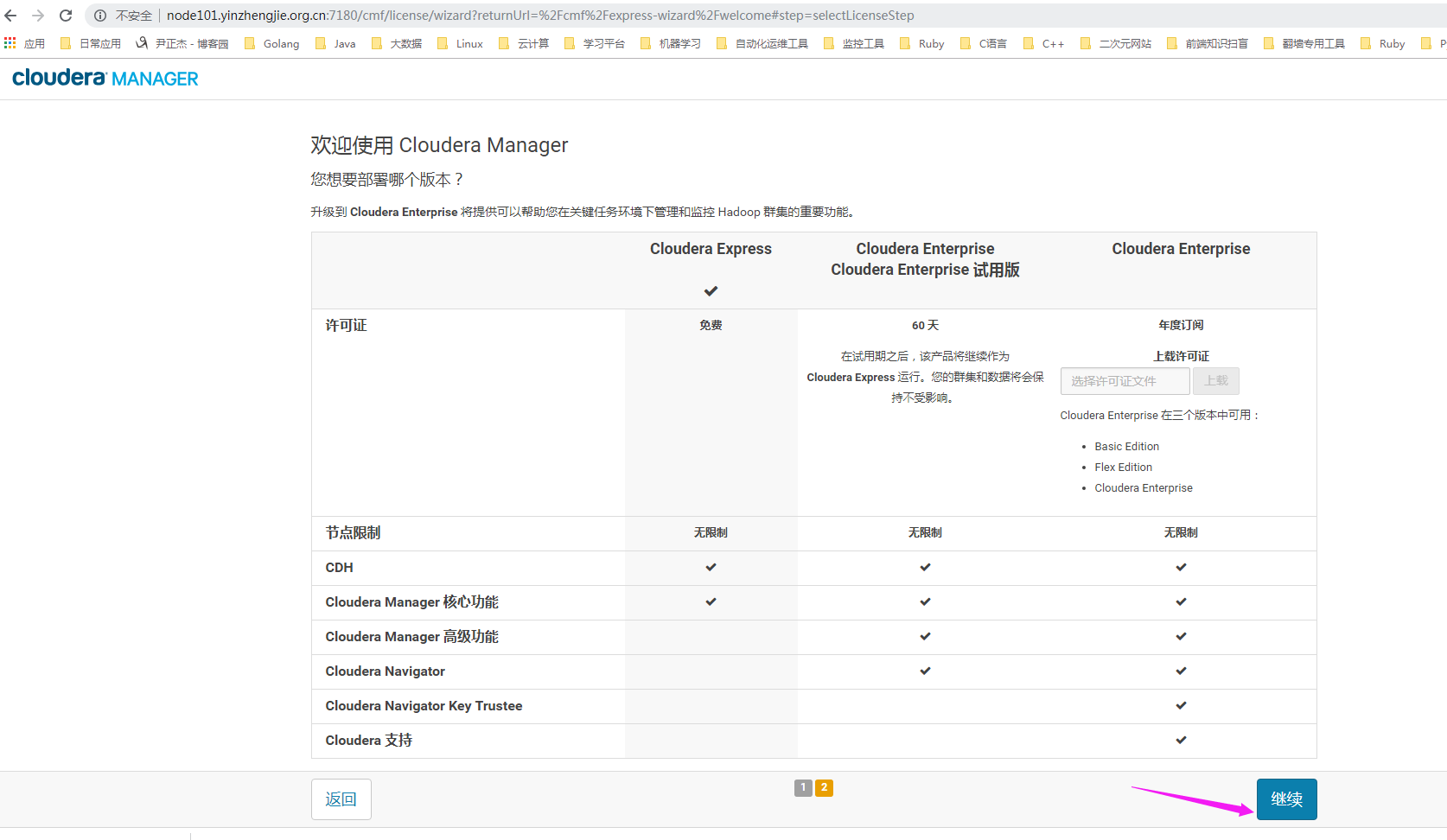
Task: Open the 前端知识扫盲 bookmark folder
Action: [1208, 43]
